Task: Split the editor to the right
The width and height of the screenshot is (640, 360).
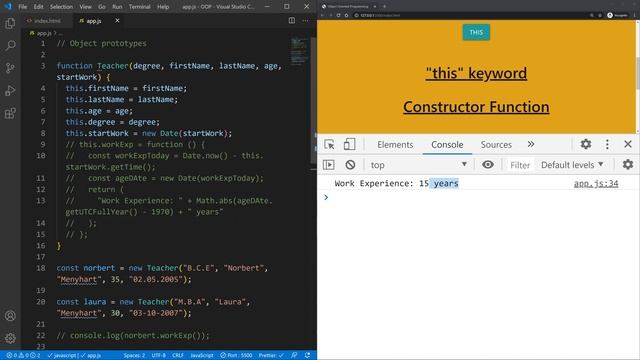Action: pos(292,20)
